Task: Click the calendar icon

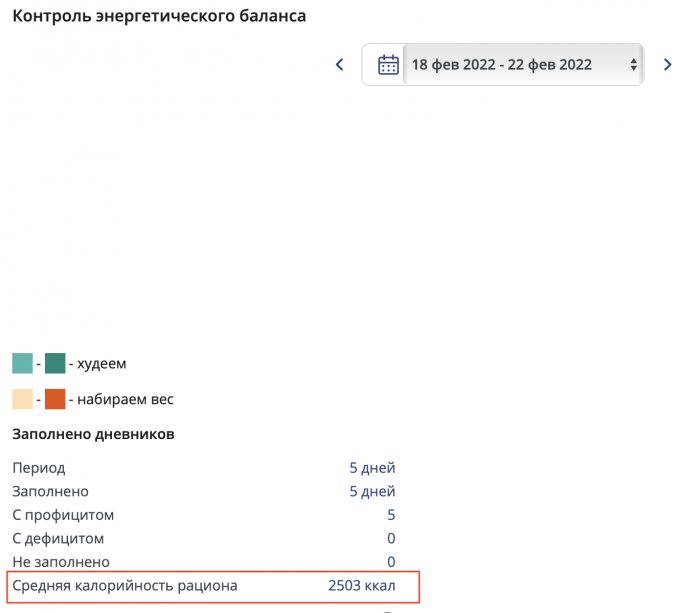Action: pos(388,65)
